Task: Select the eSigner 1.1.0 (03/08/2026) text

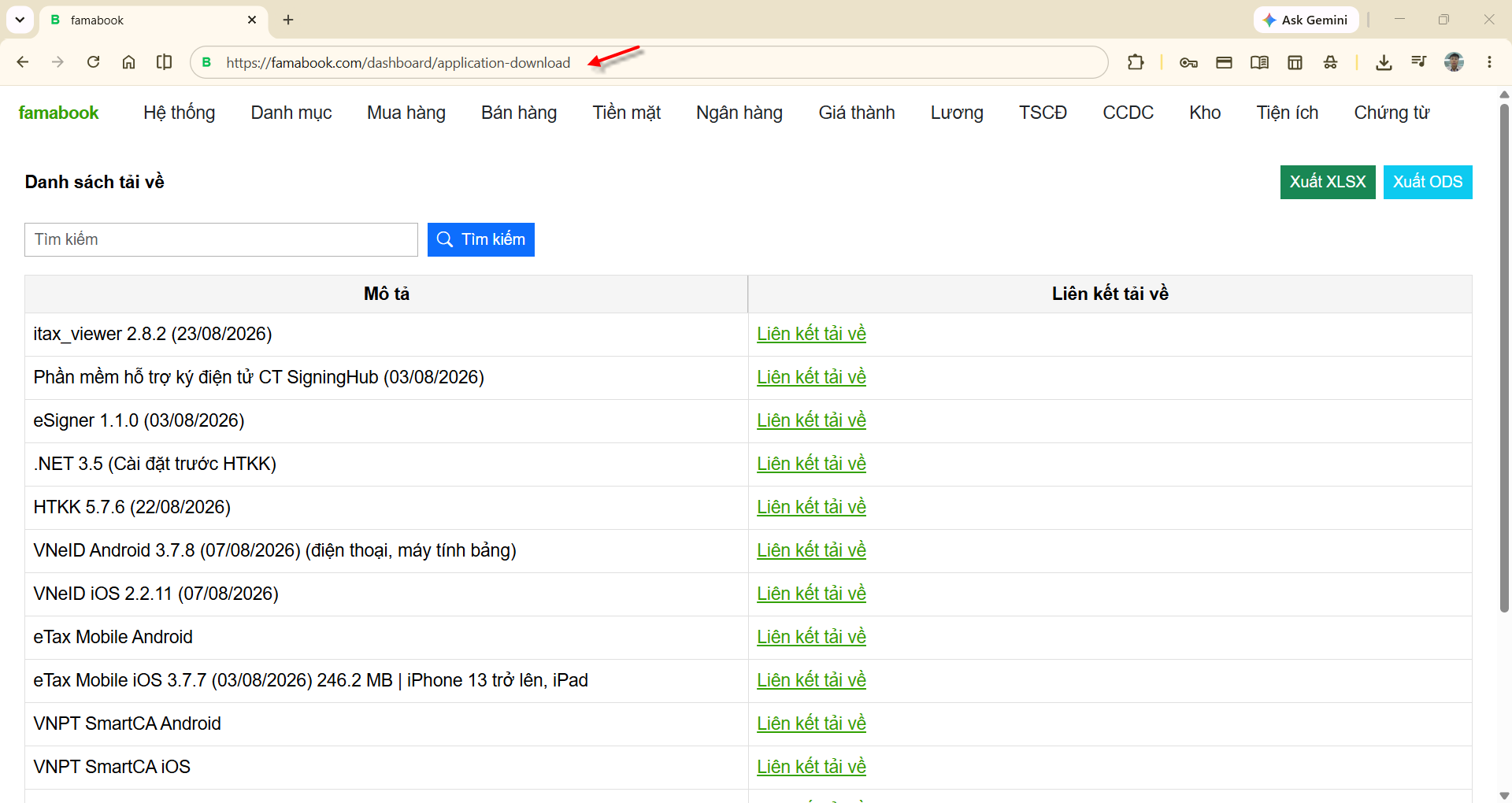Action: click(139, 420)
